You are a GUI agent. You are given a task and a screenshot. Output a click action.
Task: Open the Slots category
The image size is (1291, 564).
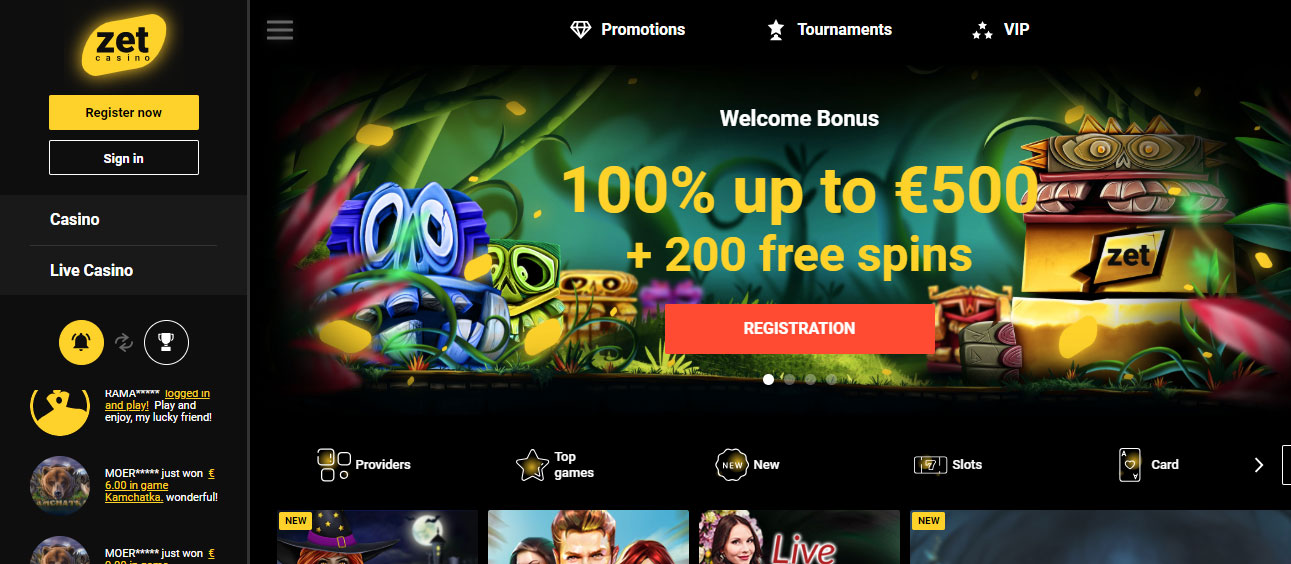pyautogui.click(x=948, y=464)
